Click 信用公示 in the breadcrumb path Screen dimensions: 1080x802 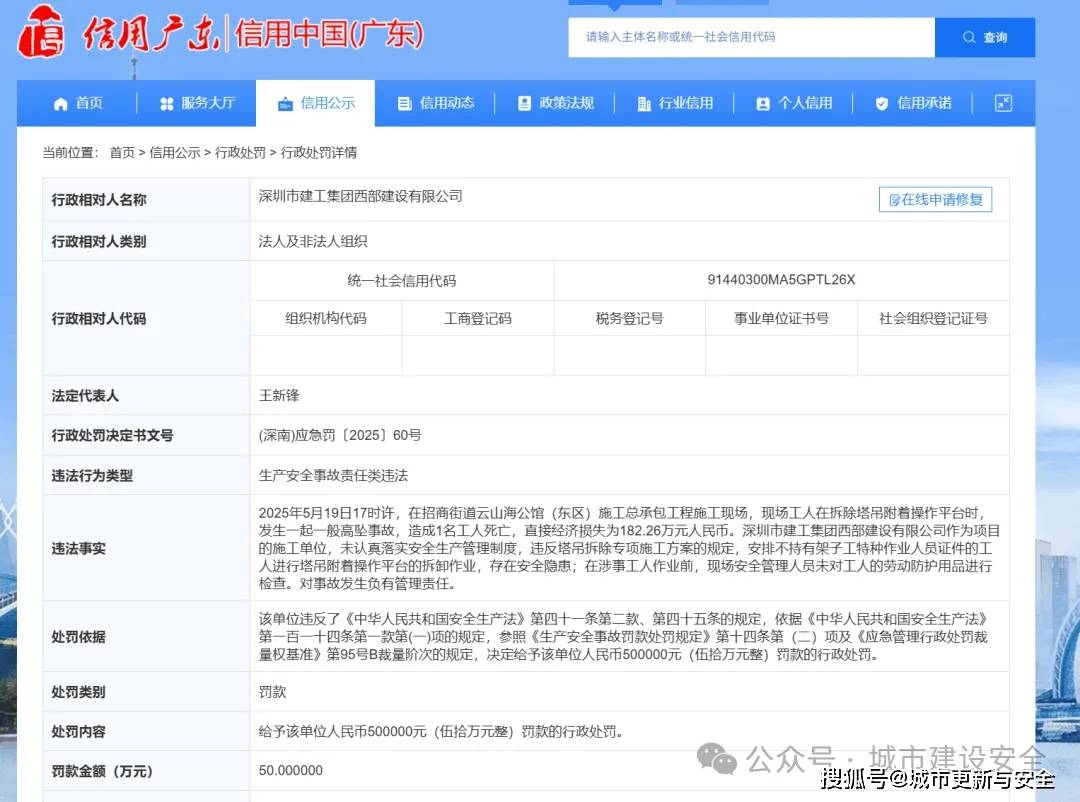tap(175, 152)
